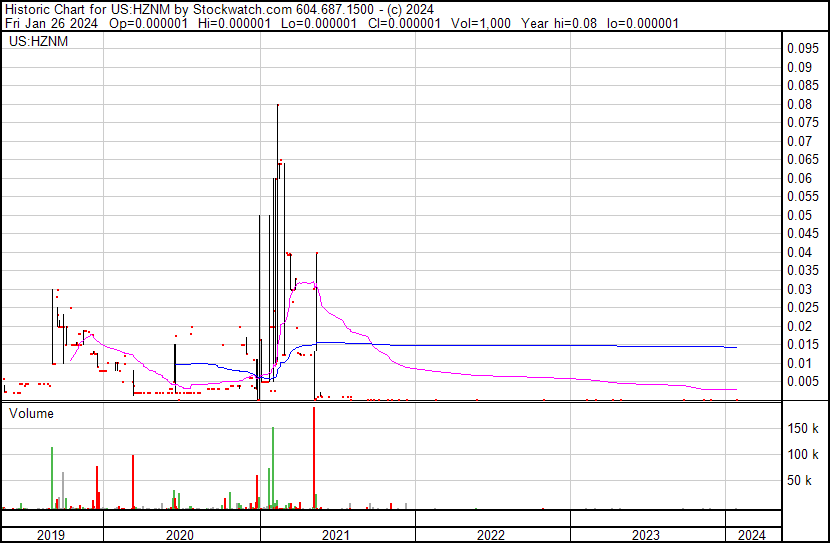Select the 2020 year label on timeline
This screenshot has width=830, height=543.
[x=180, y=535]
